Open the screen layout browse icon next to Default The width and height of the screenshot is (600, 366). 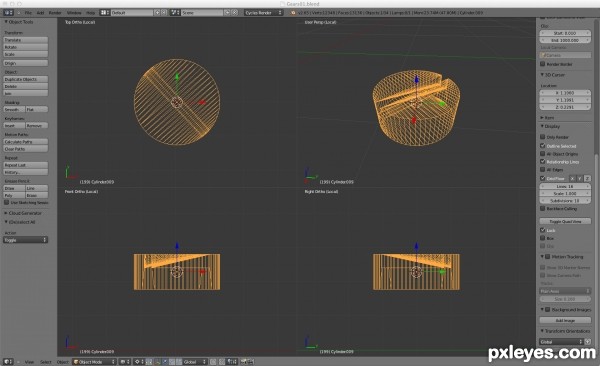[104, 13]
